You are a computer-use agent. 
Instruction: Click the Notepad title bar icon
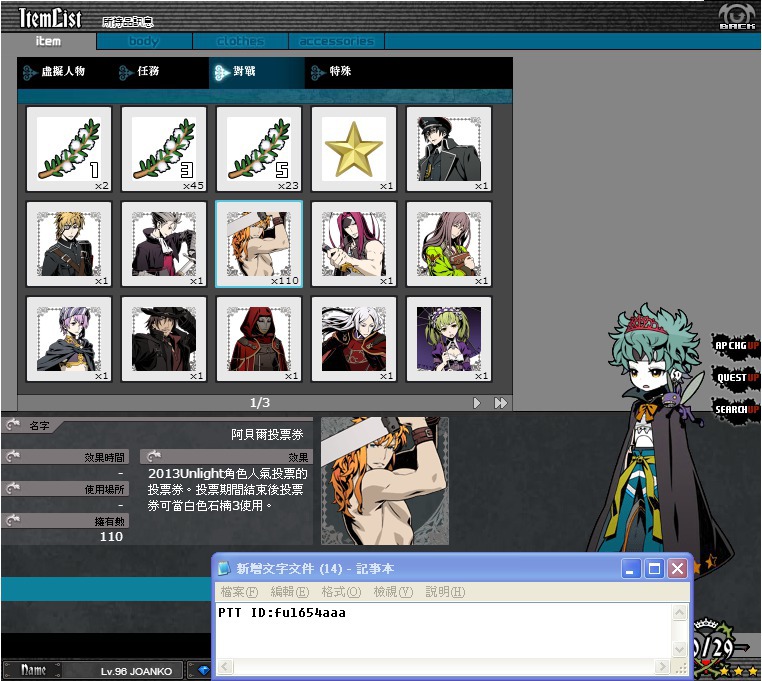[x=224, y=568]
